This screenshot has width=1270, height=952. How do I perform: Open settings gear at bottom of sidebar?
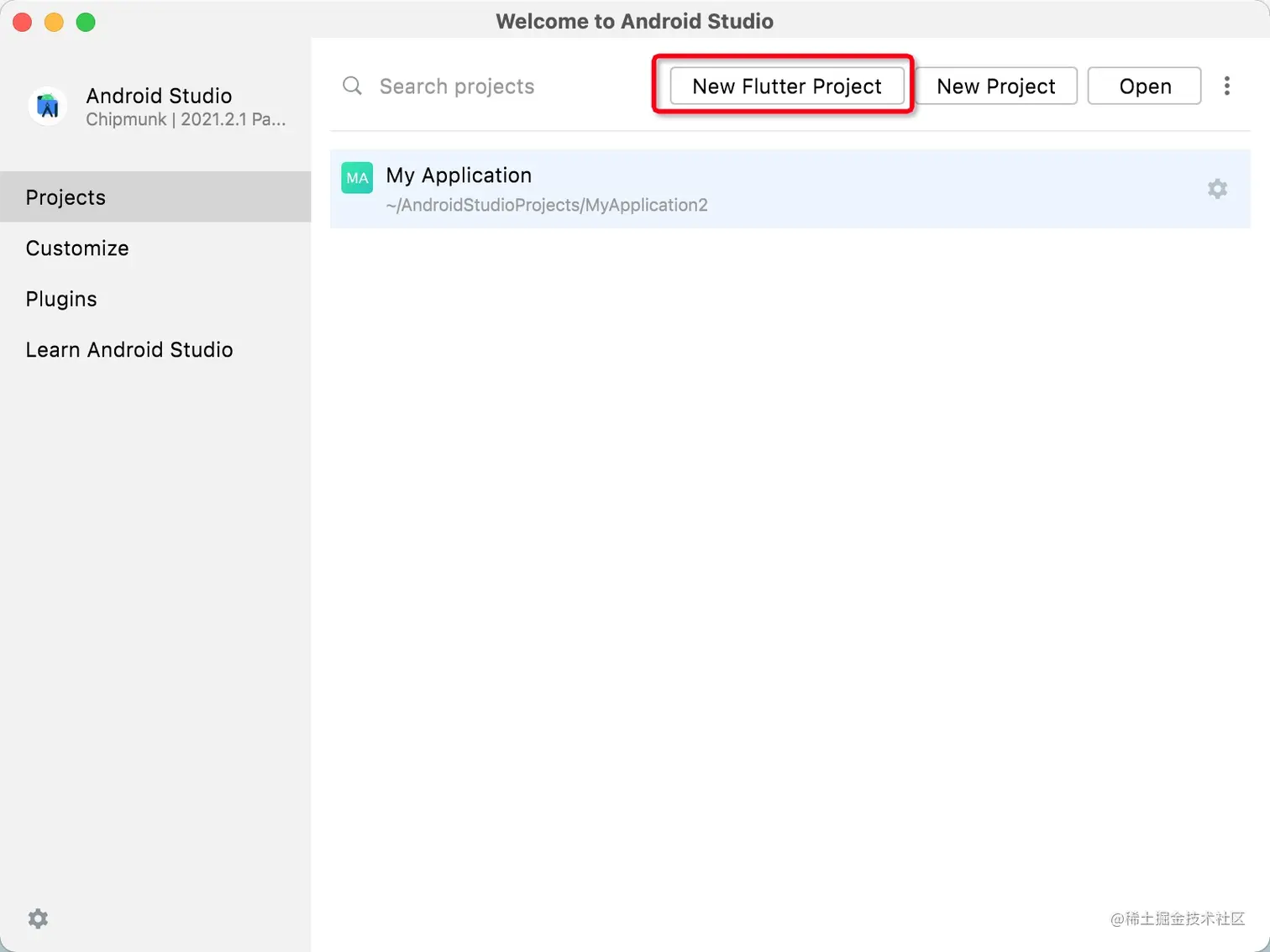(38, 918)
